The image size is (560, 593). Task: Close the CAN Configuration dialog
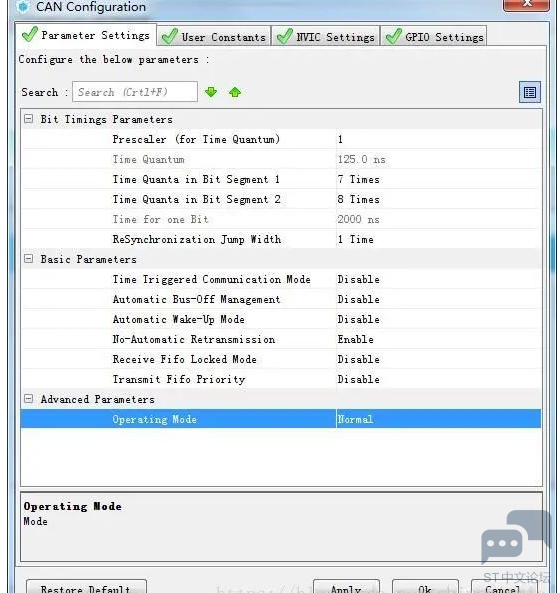526,5
